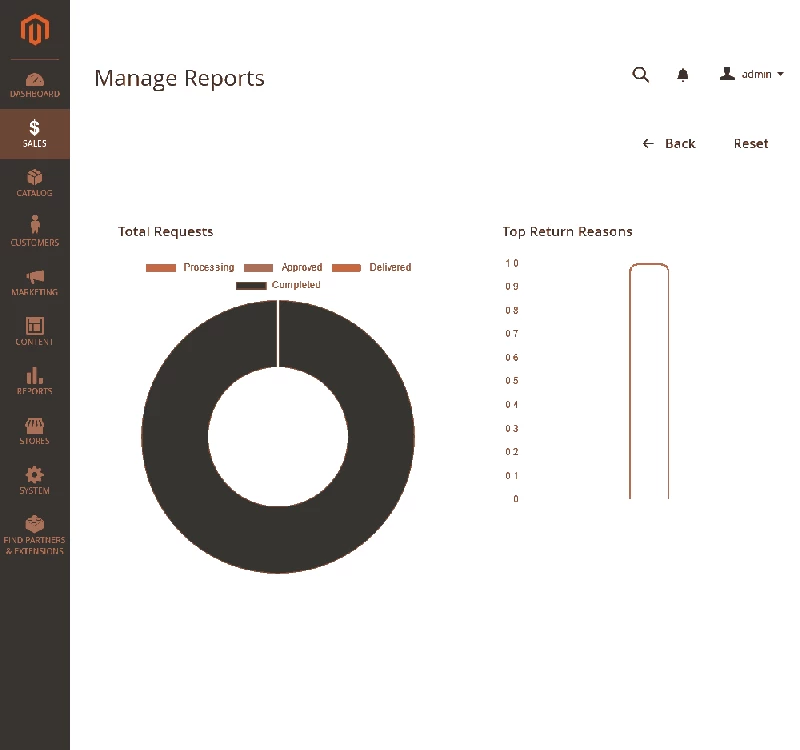Toggle Processing legend color swatch
800x750 pixels.
click(x=161, y=268)
